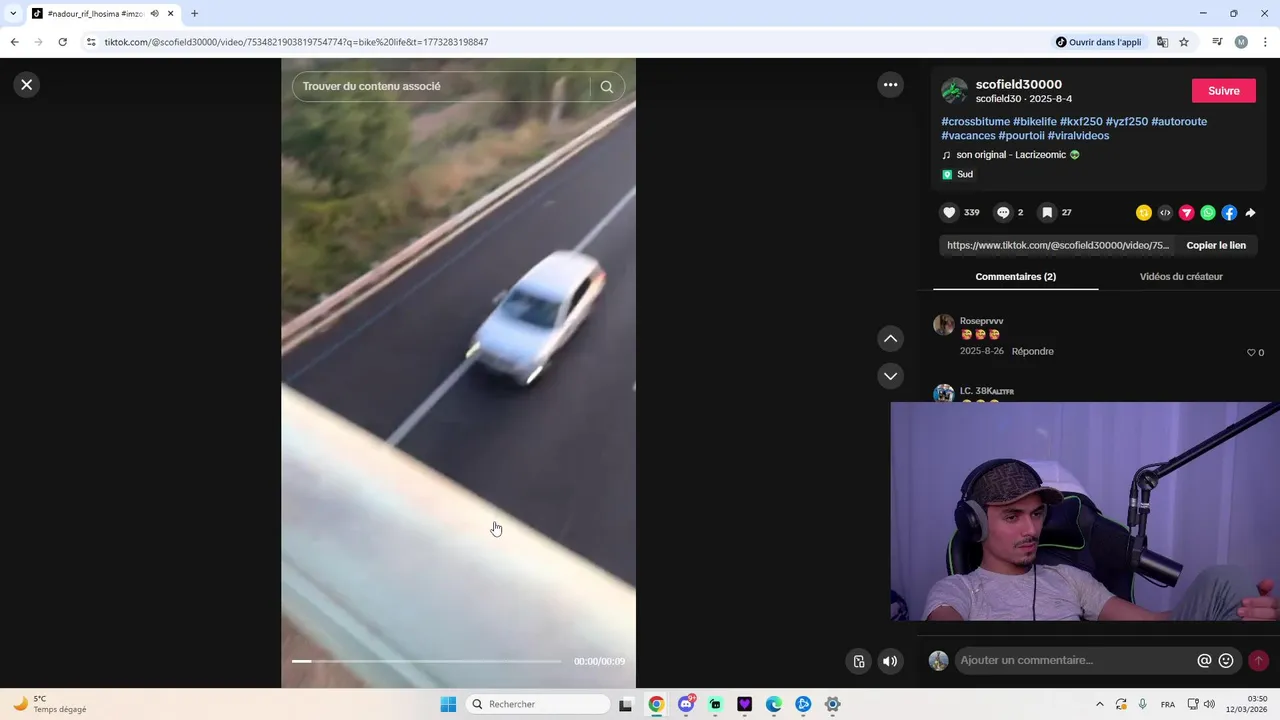Viewport: 1280px width, 720px height.
Task: Open the three-dot video options menu
Action: [890, 85]
